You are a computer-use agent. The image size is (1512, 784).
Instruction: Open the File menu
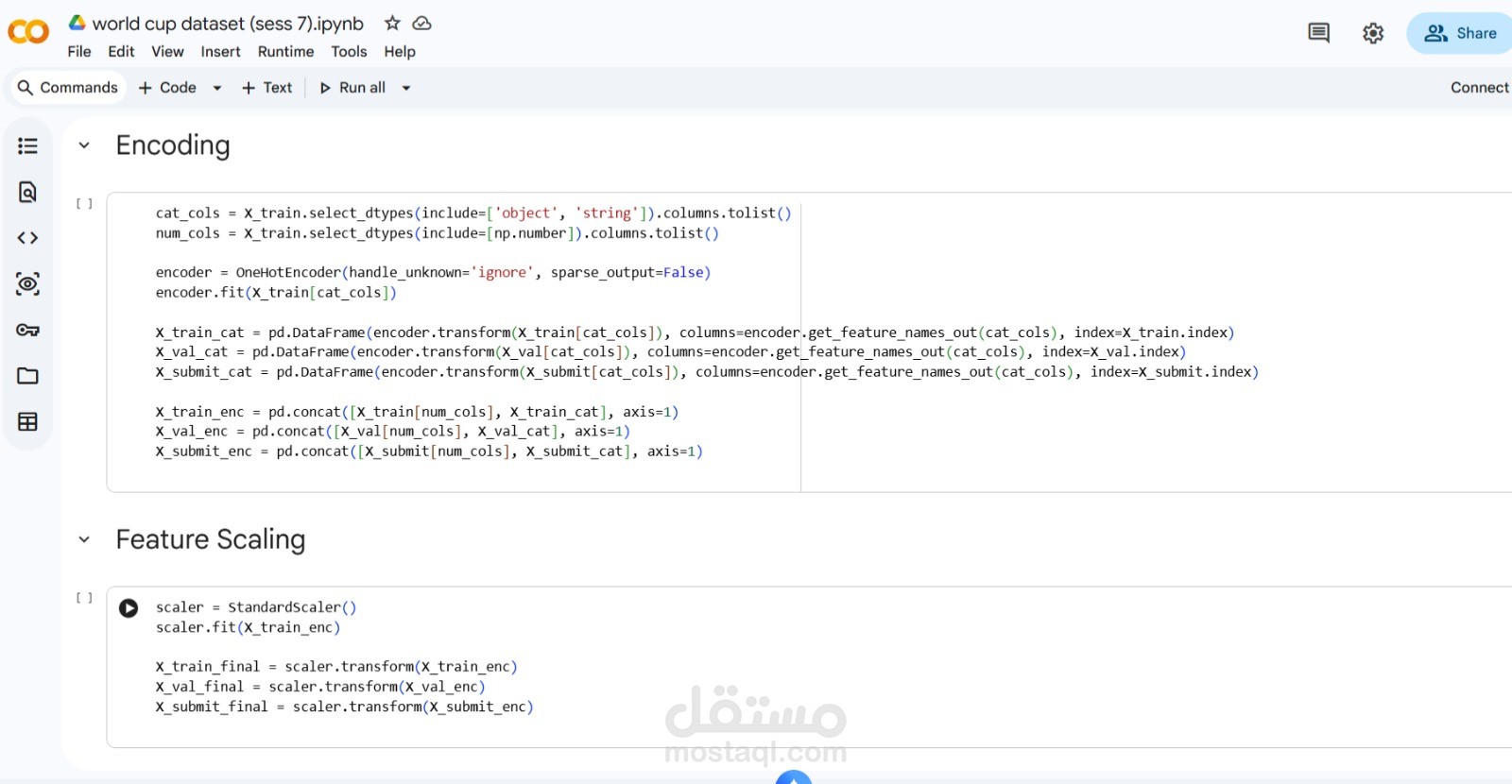coord(79,52)
